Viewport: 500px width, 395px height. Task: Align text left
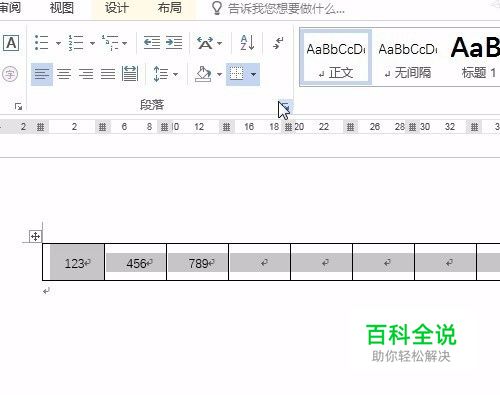pyautogui.click(x=42, y=74)
